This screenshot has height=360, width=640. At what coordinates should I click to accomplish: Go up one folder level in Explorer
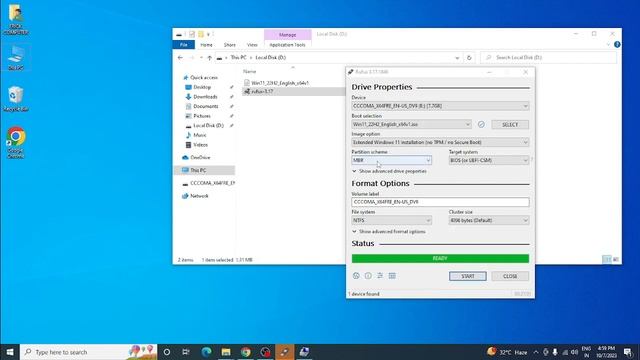[x=209, y=58]
